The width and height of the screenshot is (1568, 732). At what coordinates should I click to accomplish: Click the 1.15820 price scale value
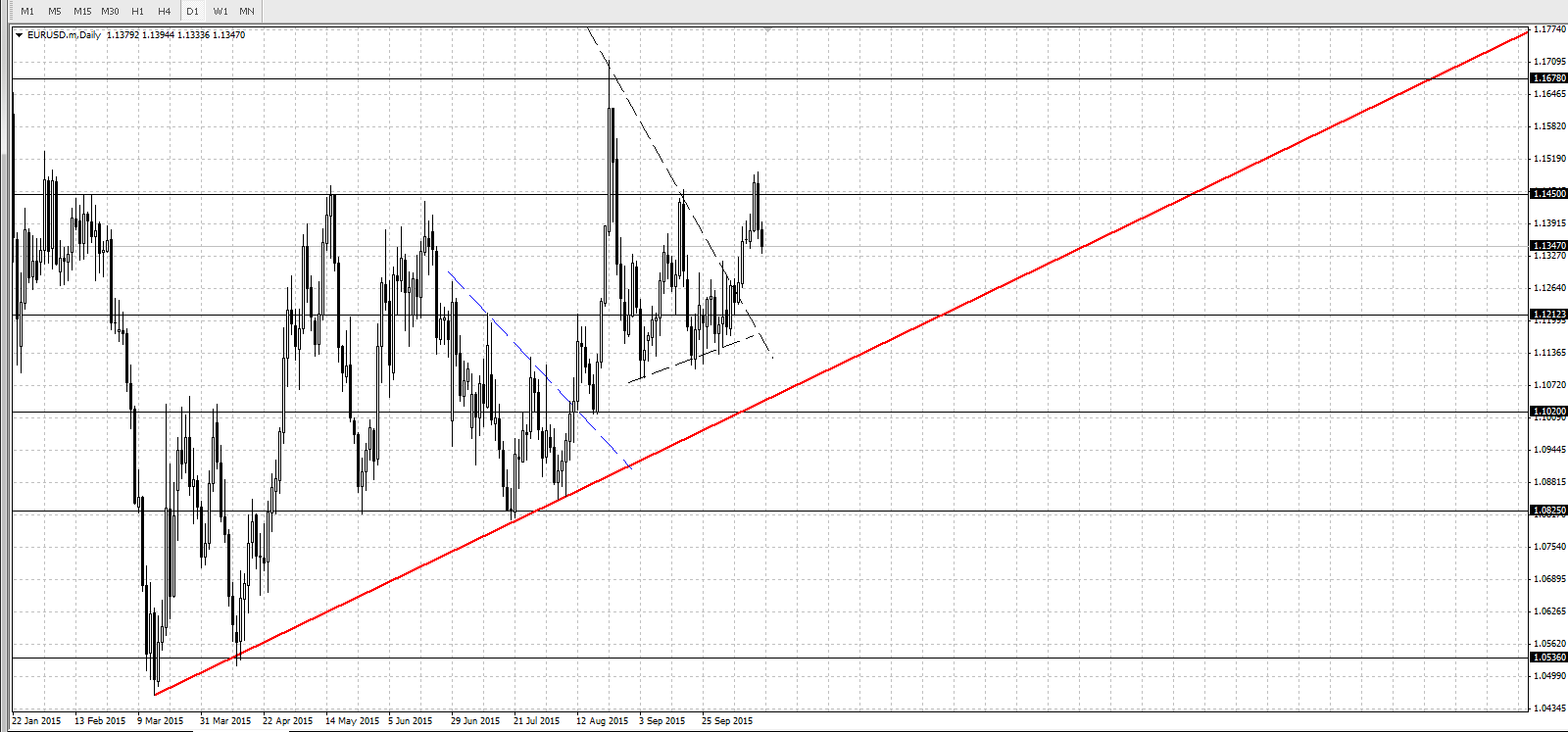pos(1549,126)
